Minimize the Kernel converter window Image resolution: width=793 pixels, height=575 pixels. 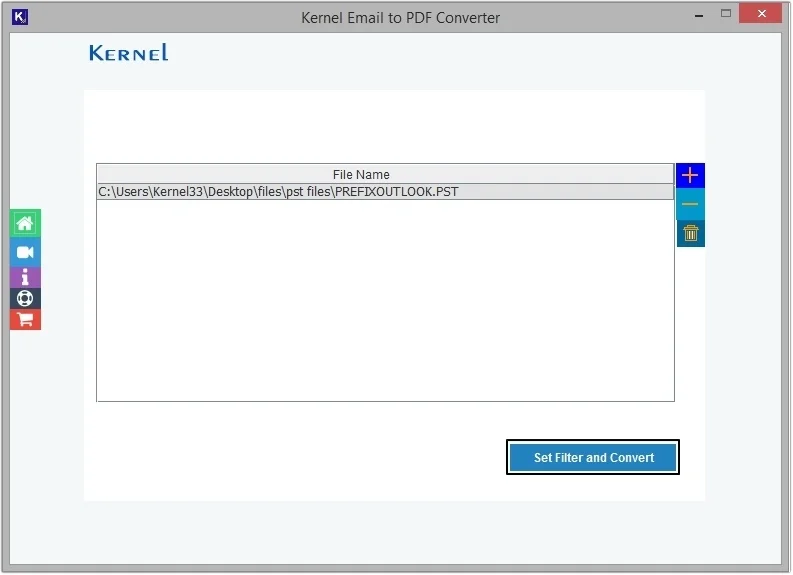click(x=699, y=15)
